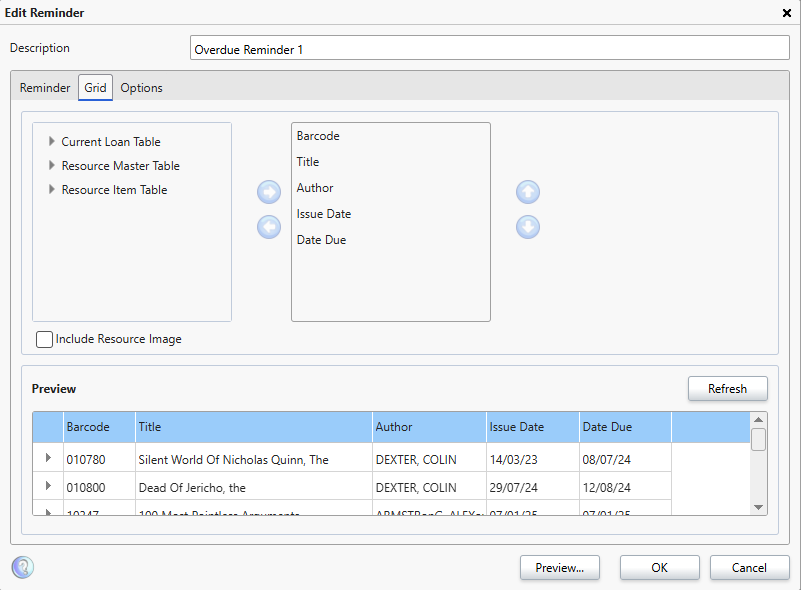Click the Refresh button
Viewport: 801px width, 590px height.
(x=727, y=389)
